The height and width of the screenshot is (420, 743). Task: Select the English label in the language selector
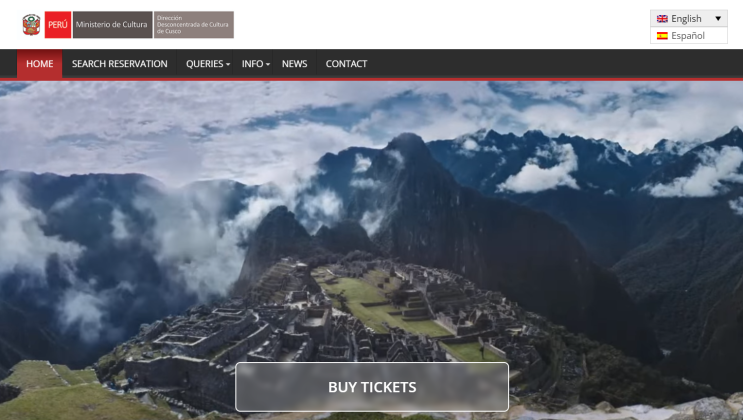(x=686, y=18)
